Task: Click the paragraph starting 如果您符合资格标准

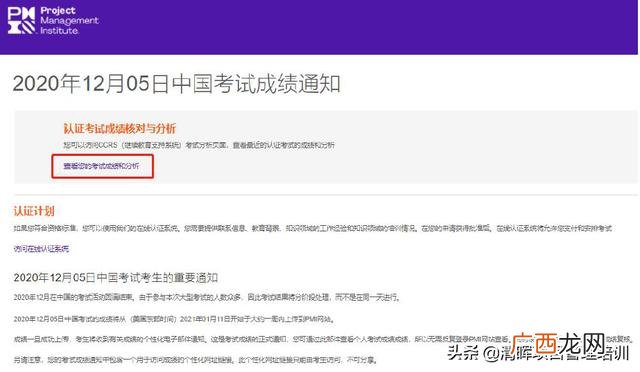Action: coord(313,228)
